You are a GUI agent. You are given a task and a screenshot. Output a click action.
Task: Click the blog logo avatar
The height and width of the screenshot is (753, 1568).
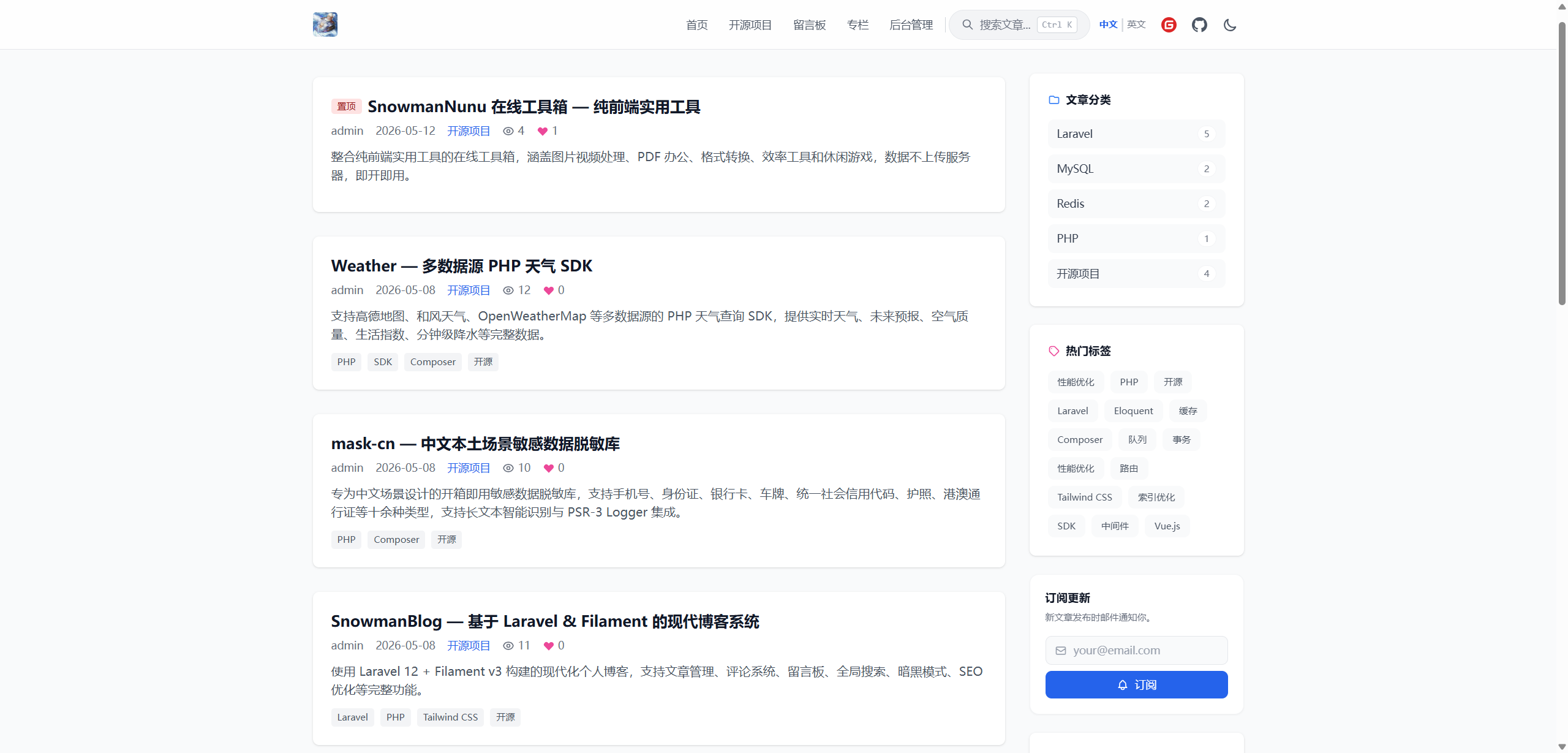325,25
